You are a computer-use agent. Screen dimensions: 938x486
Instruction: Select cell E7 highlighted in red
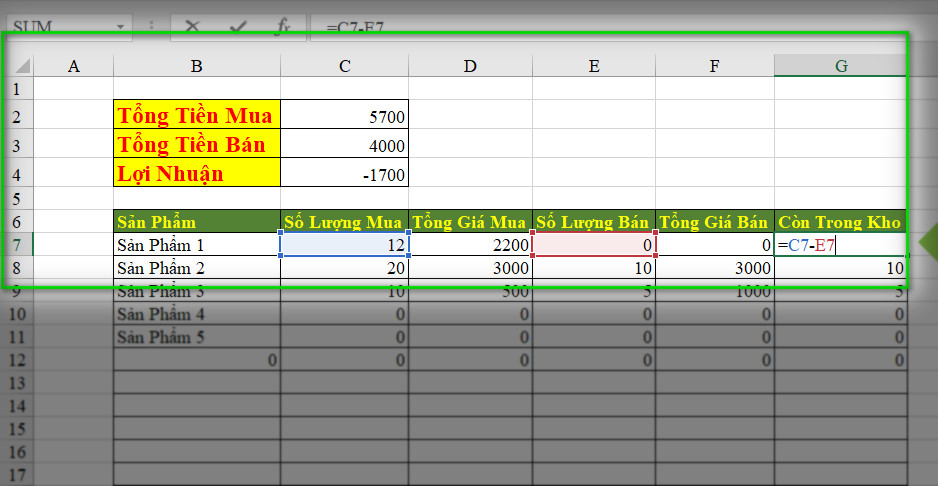coord(594,245)
